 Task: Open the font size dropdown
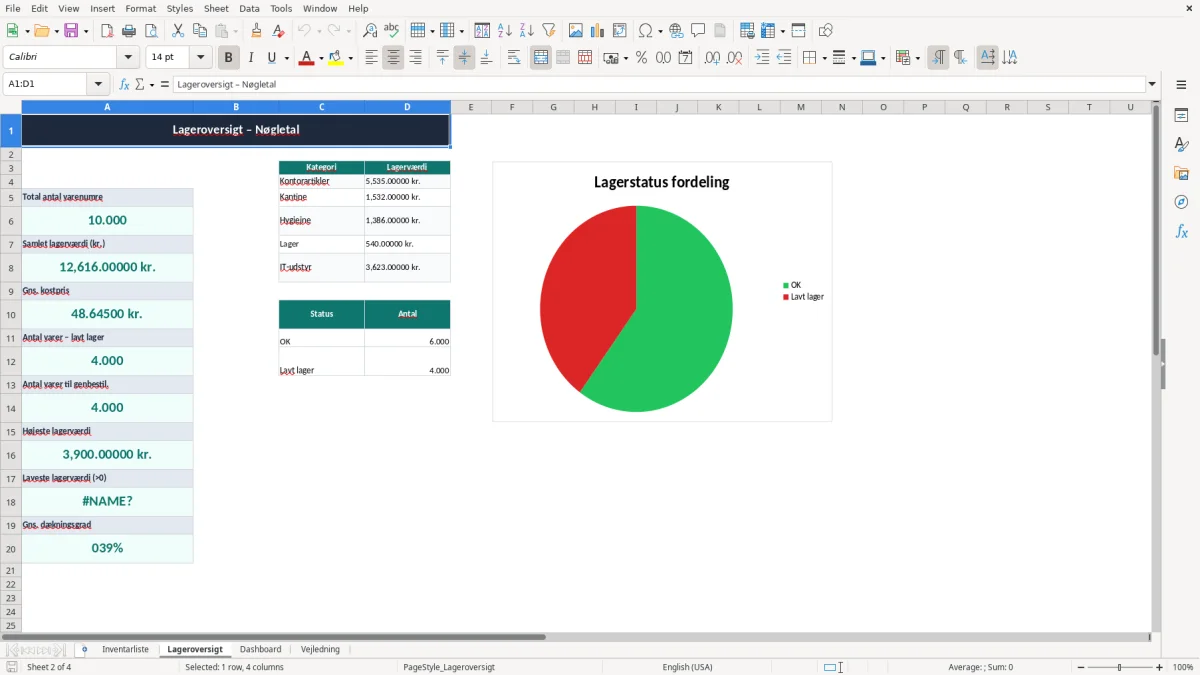click(201, 58)
